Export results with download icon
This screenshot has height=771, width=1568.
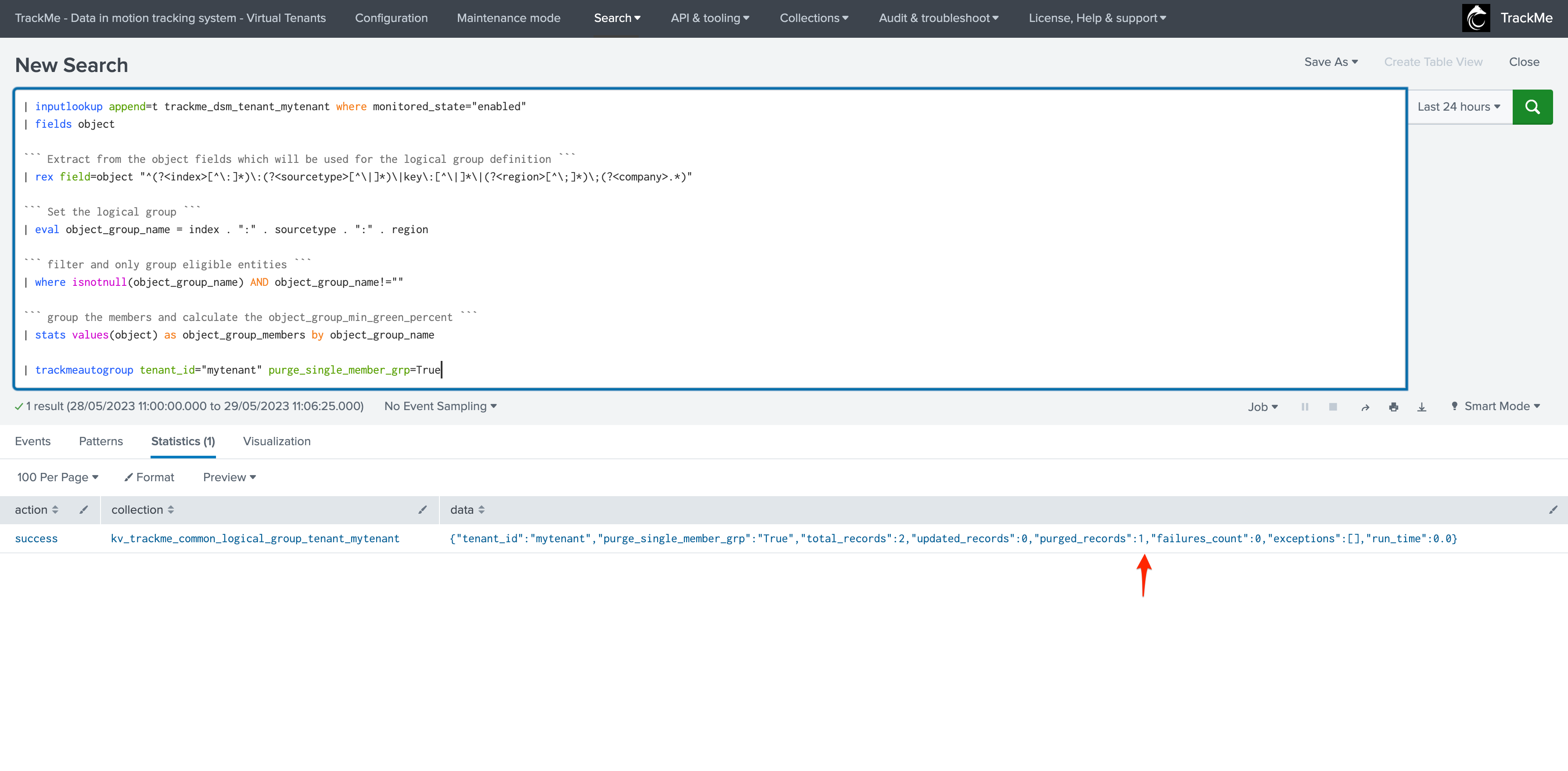(1422, 407)
